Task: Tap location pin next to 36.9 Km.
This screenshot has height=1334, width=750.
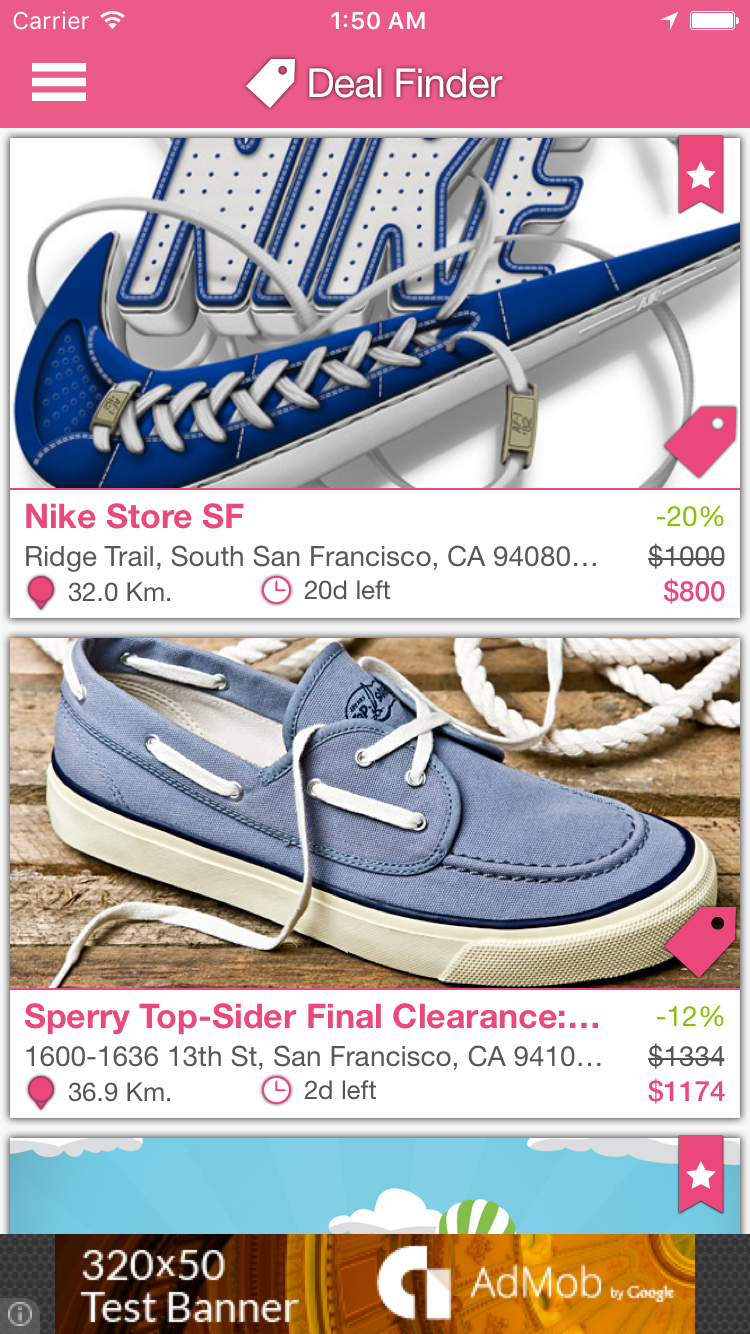Action: (41, 1092)
